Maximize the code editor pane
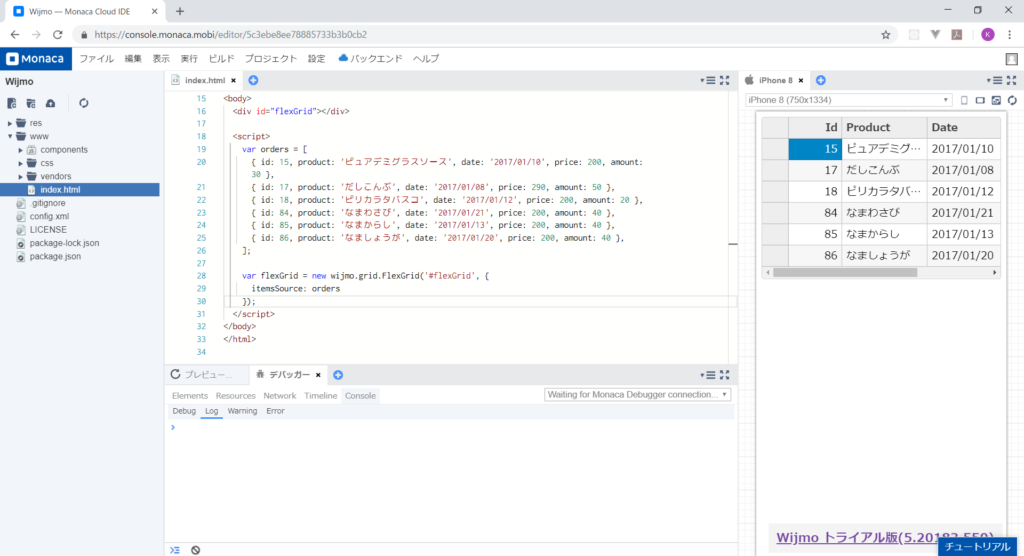Image resolution: width=1024 pixels, height=556 pixels. coord(725,80)
